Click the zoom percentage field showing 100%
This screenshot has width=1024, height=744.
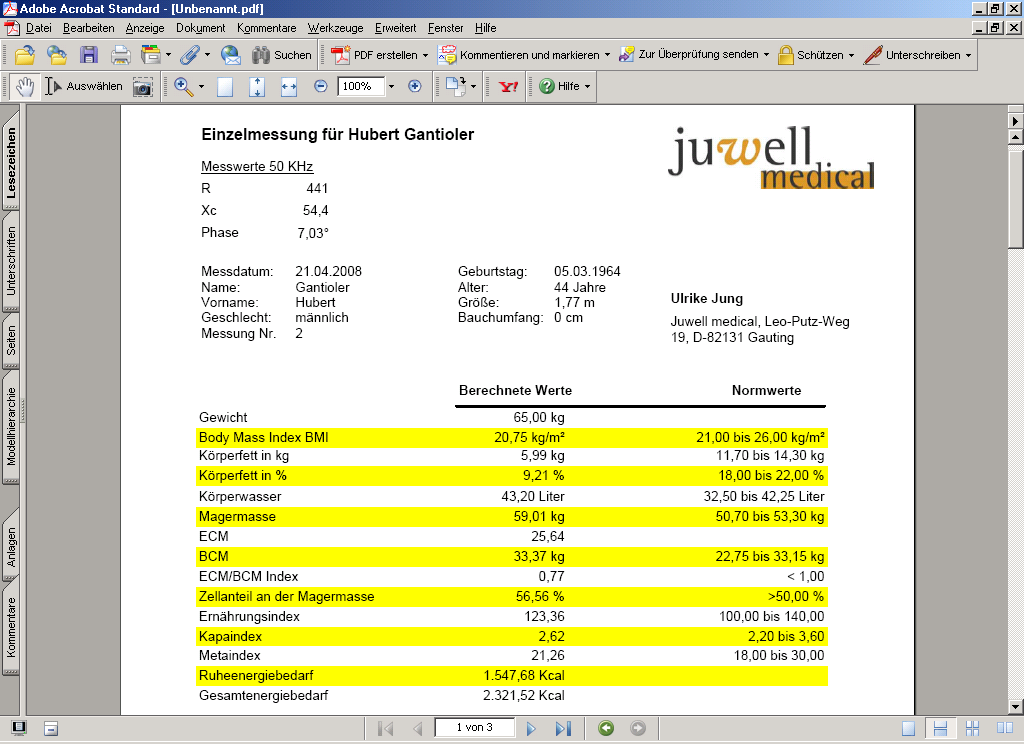360,86
